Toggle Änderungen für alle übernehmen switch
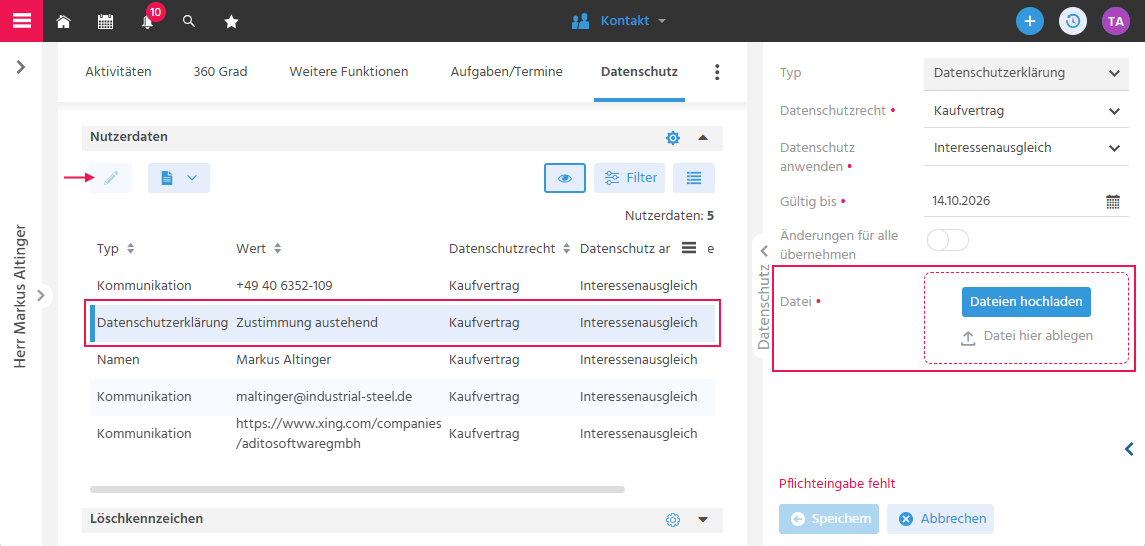 point(947,239)
